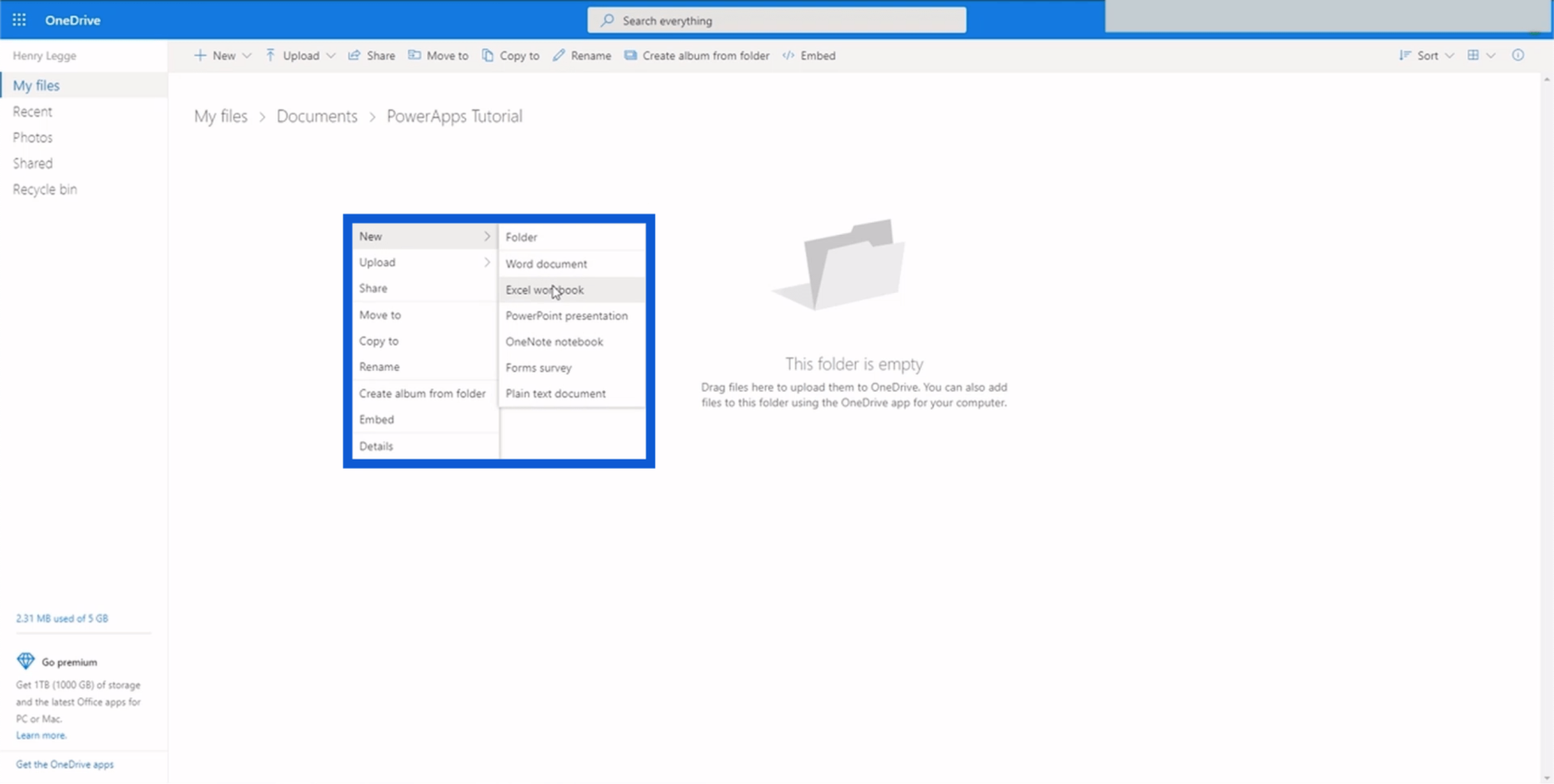Expand the view options chevron
The height and width of the screenshot is (784, 1554).
(1491, 55)
